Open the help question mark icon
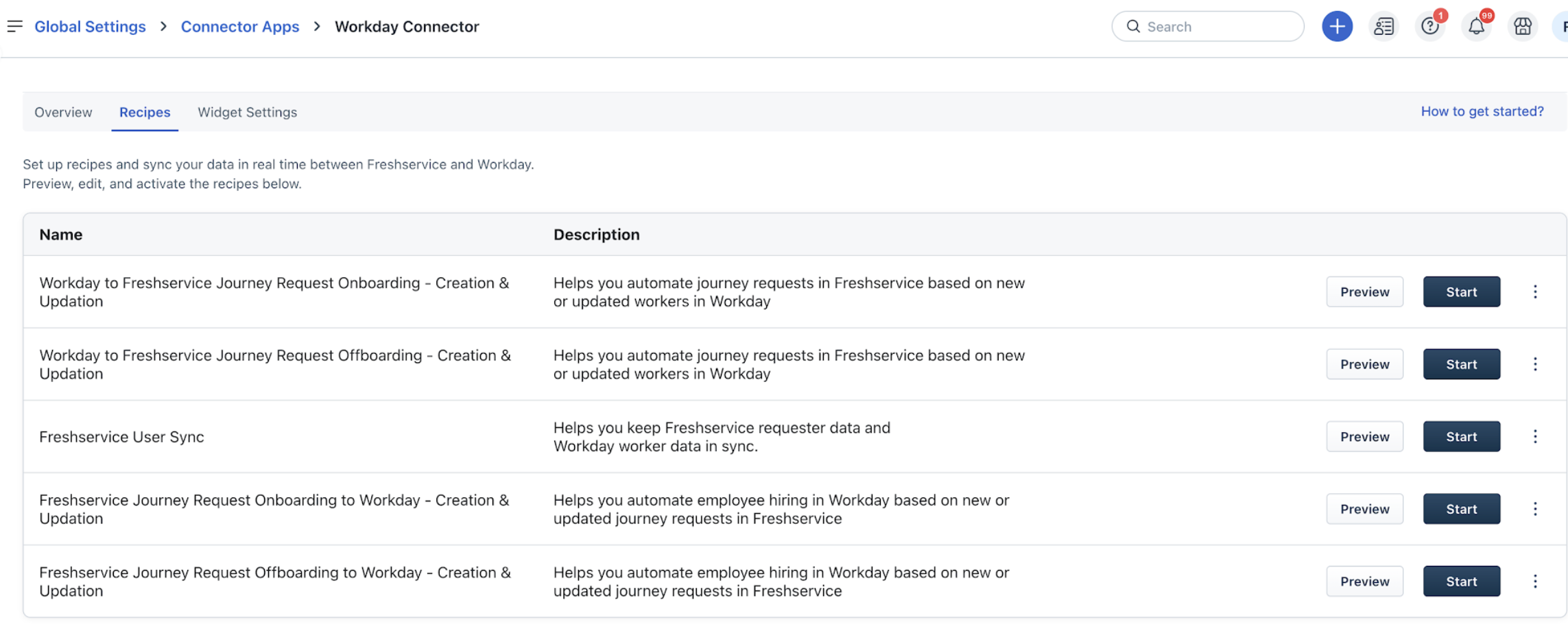The width and height of the screenshot is (1568, 631). click(1430, 26)
